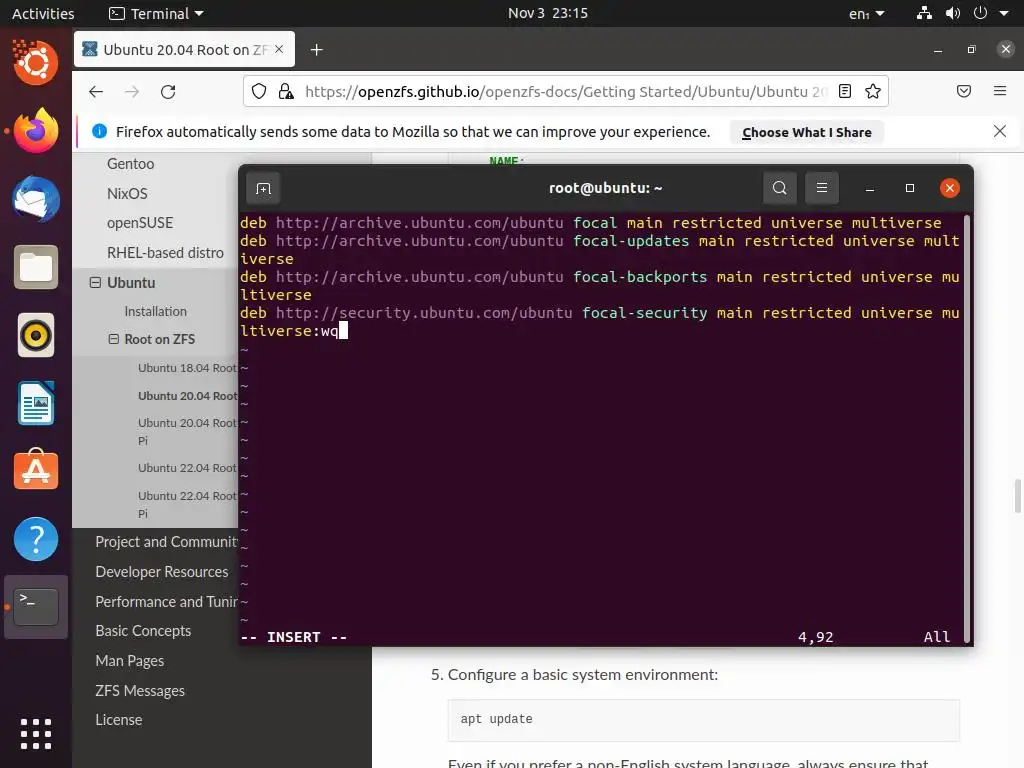Click the tracking protection shield icon

coord(259,91)
